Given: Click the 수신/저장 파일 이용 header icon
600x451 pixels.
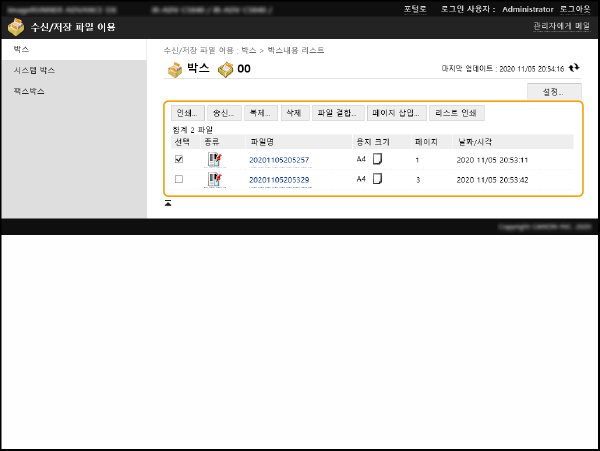Looking at the screenshot, I should [x=16, y=27].
